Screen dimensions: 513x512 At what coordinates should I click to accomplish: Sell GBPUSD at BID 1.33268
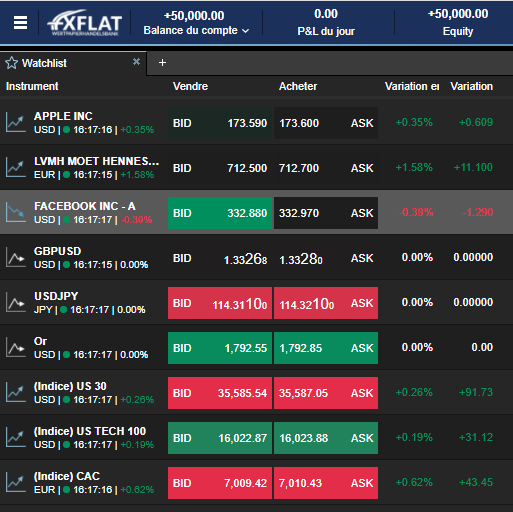tap(220, 258)
